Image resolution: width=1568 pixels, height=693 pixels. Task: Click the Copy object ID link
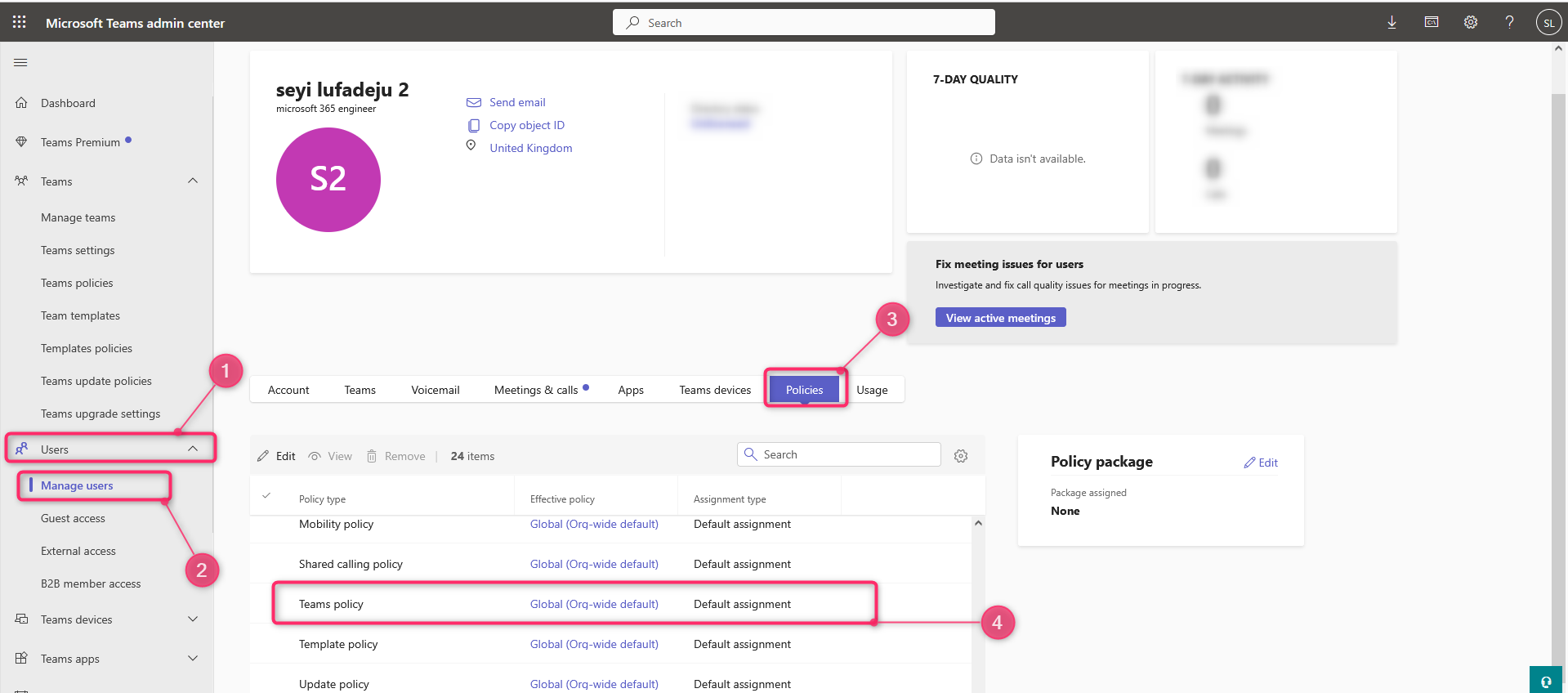(x=527, y=125)
